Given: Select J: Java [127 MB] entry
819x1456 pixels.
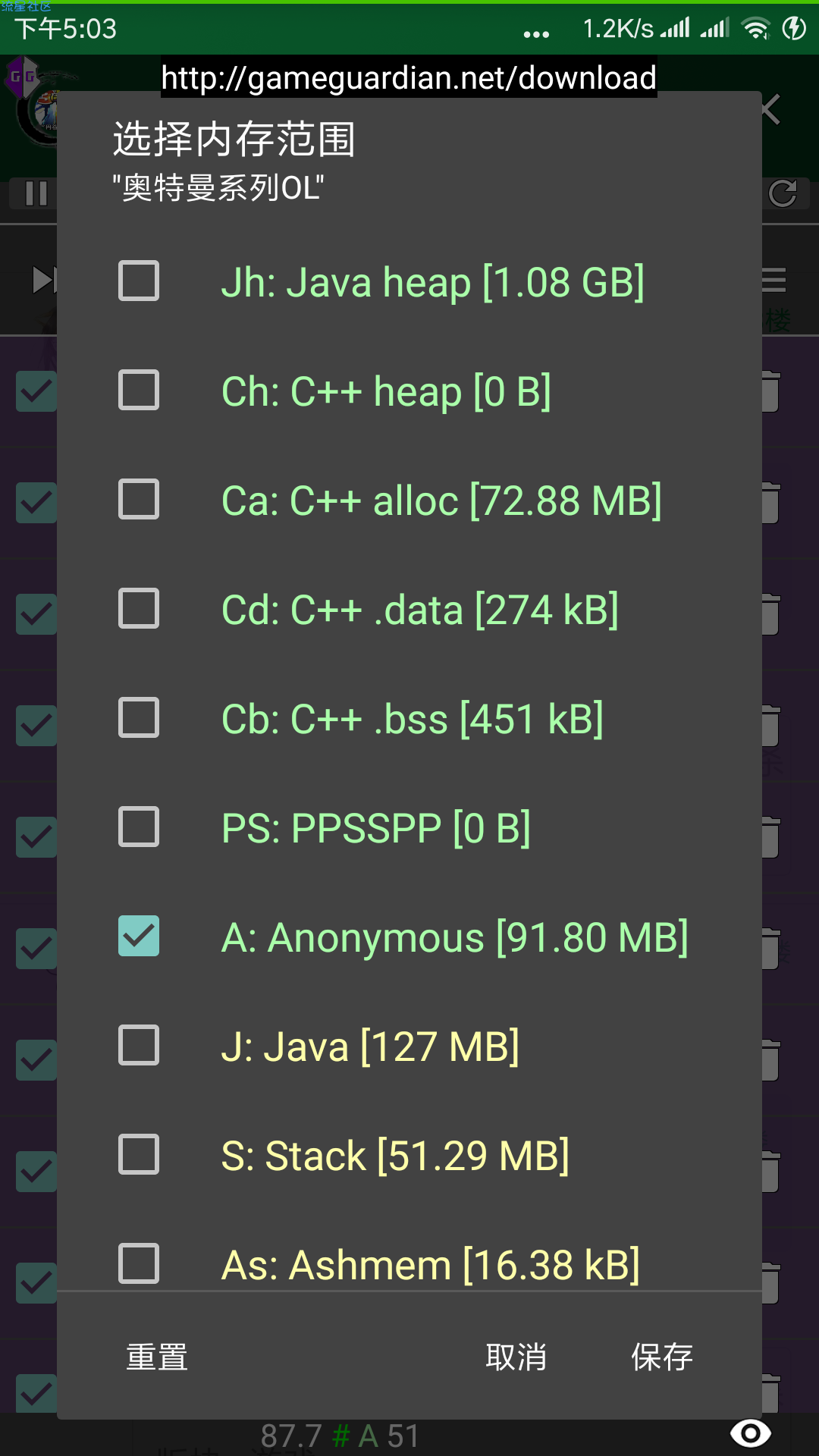Looking at the screenshot, I should click(x=409, y=1046).
